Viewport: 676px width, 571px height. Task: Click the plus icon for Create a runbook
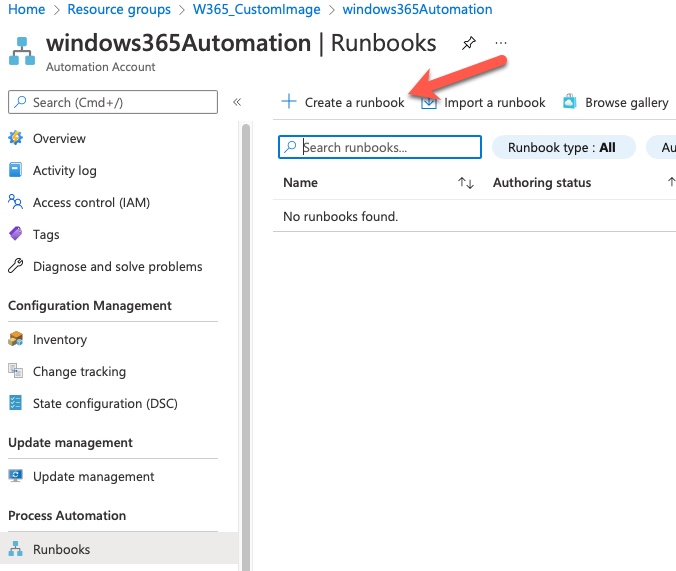(x=289, y=102)
